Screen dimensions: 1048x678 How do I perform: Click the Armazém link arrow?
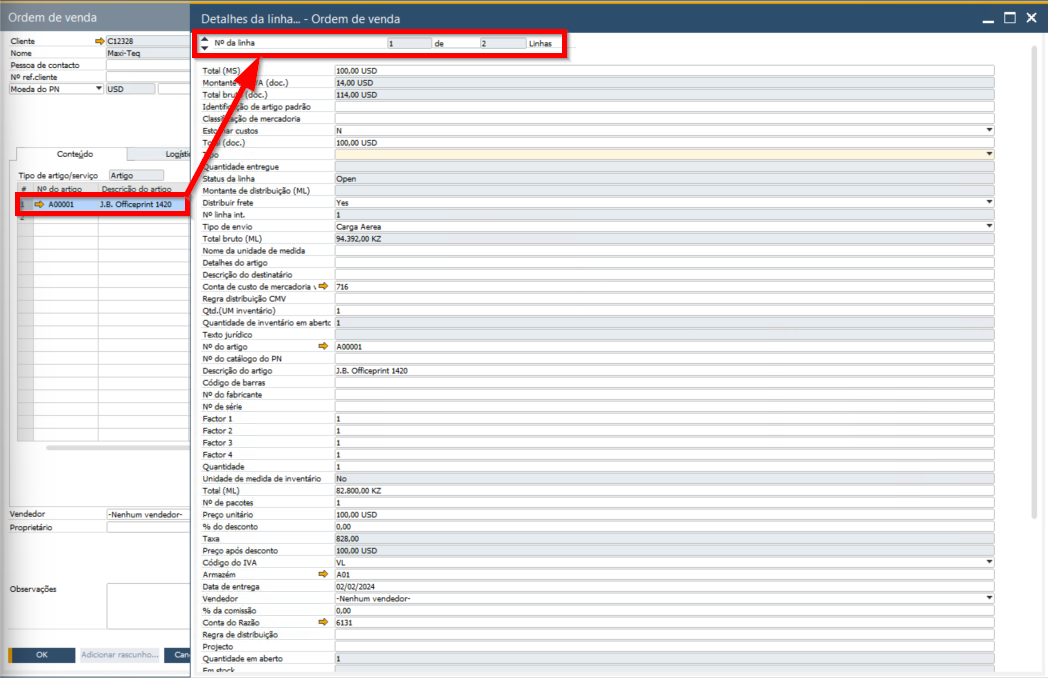(323, 575)
